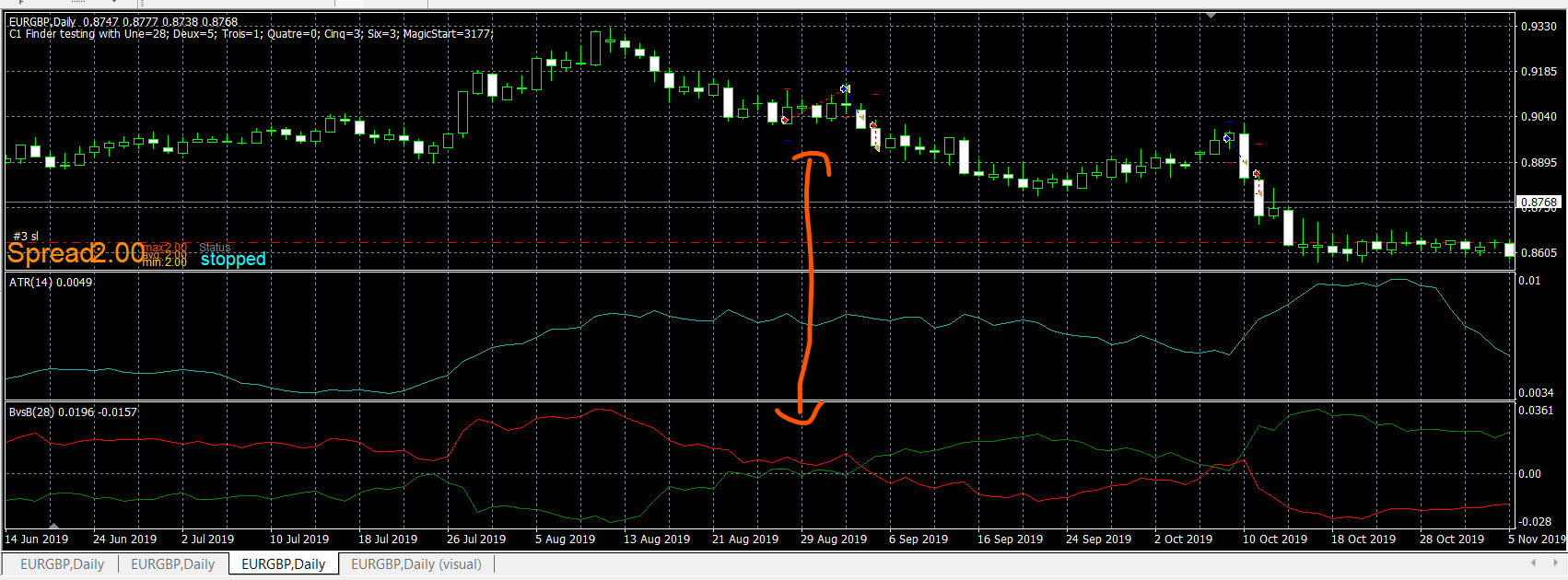Click the 18 Jul 2019 date label
This screenshot has height=580, width=1568.
click(x=388, y=539)
